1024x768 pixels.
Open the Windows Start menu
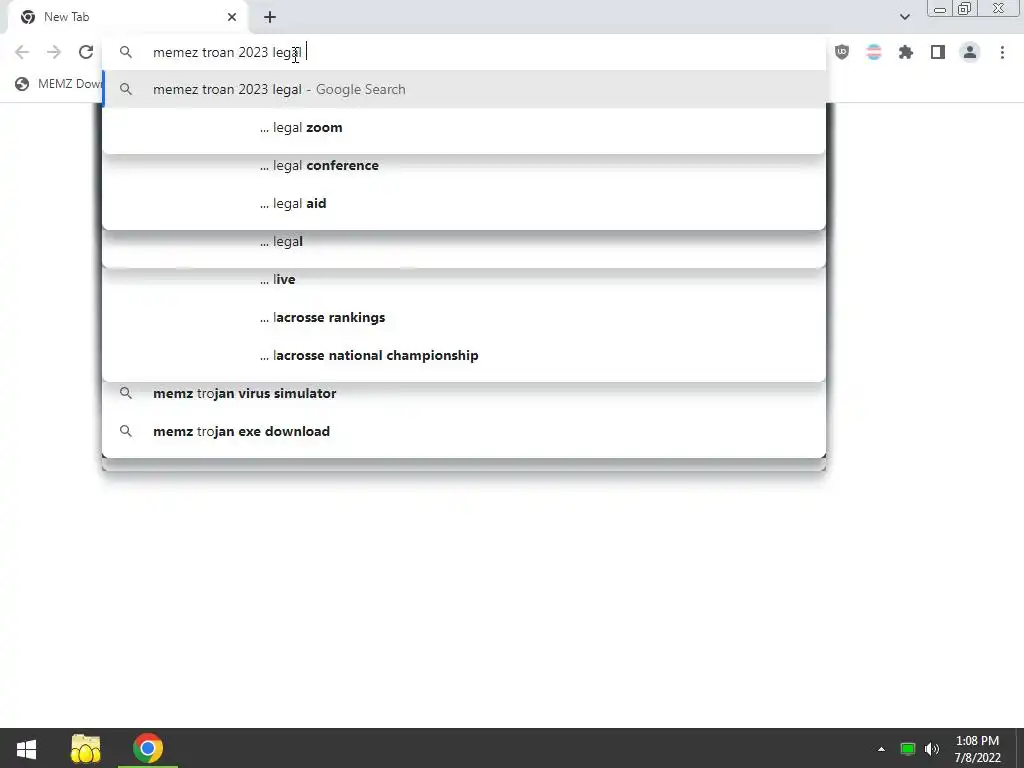pos(26,748)
